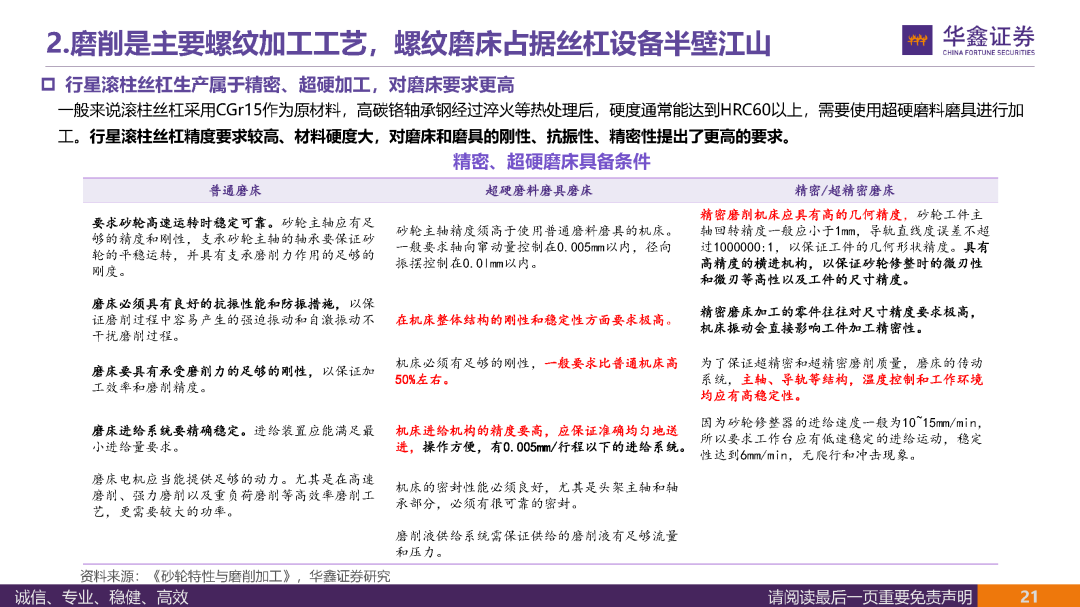Click the slide title about 磨削是主要螺纹加工工艺
The image size is (1080, 607).
[x=408, y=43]
